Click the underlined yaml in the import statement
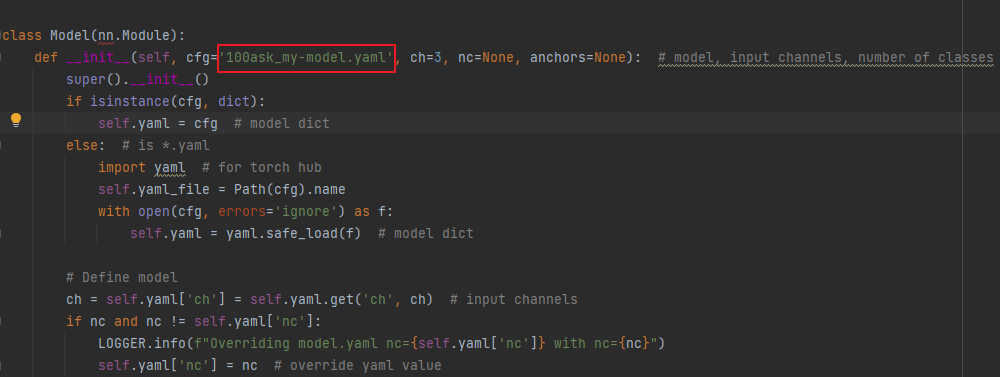The image size is (1000, 377). (x=170, y=168)
